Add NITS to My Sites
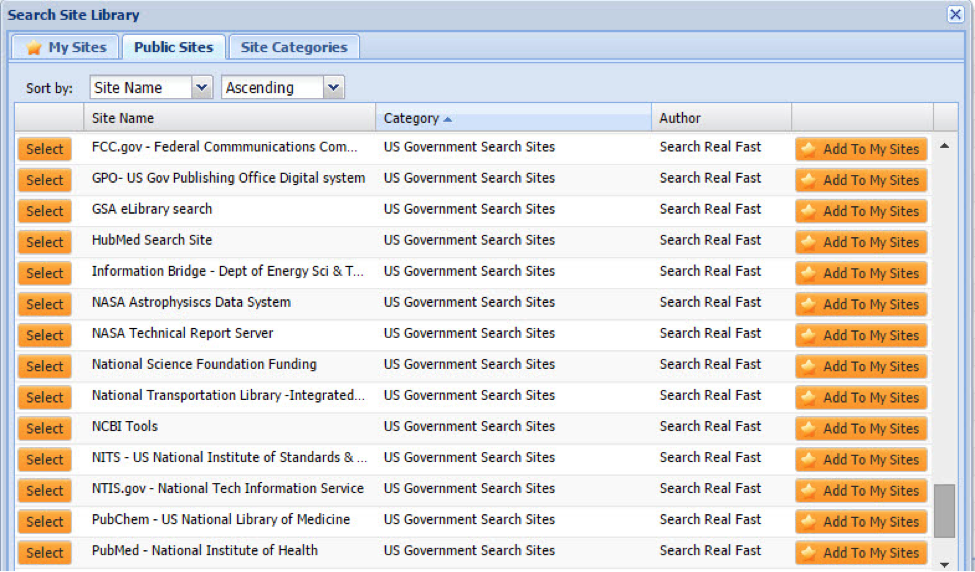The image size is (975, 572). [x=861, y=460]
